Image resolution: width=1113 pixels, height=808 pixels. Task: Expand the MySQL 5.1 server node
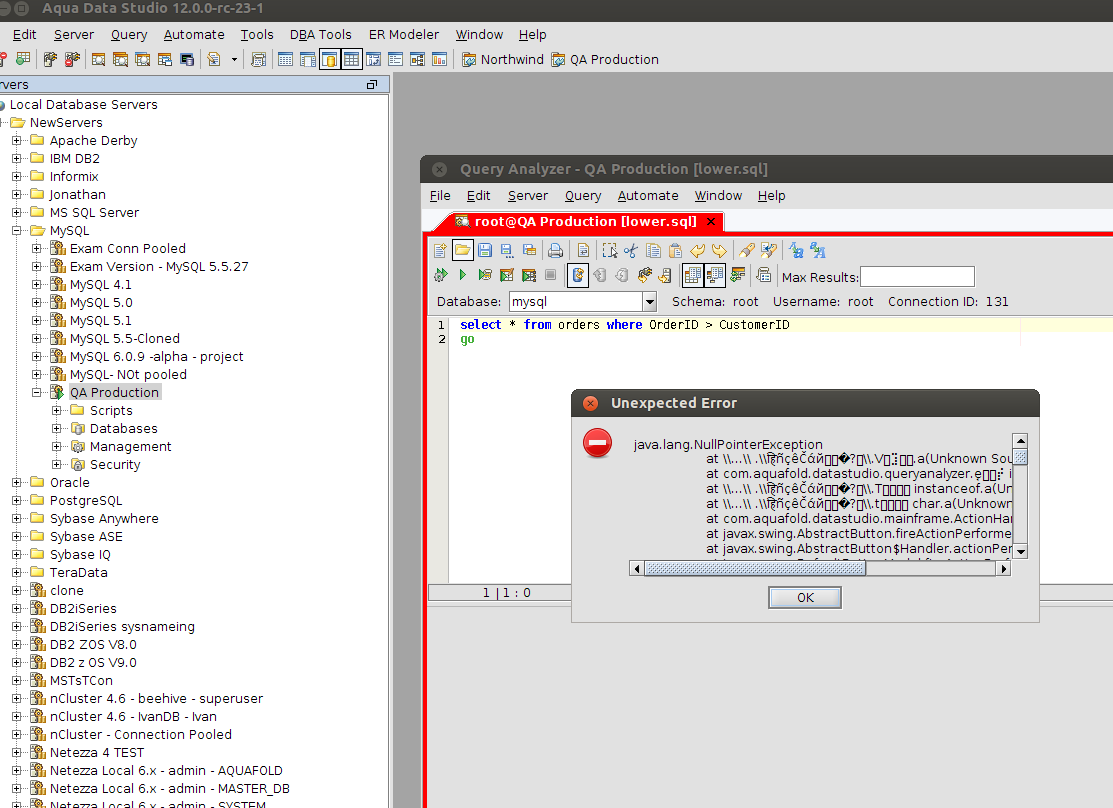pyautogui.click(x=37, y=321)
